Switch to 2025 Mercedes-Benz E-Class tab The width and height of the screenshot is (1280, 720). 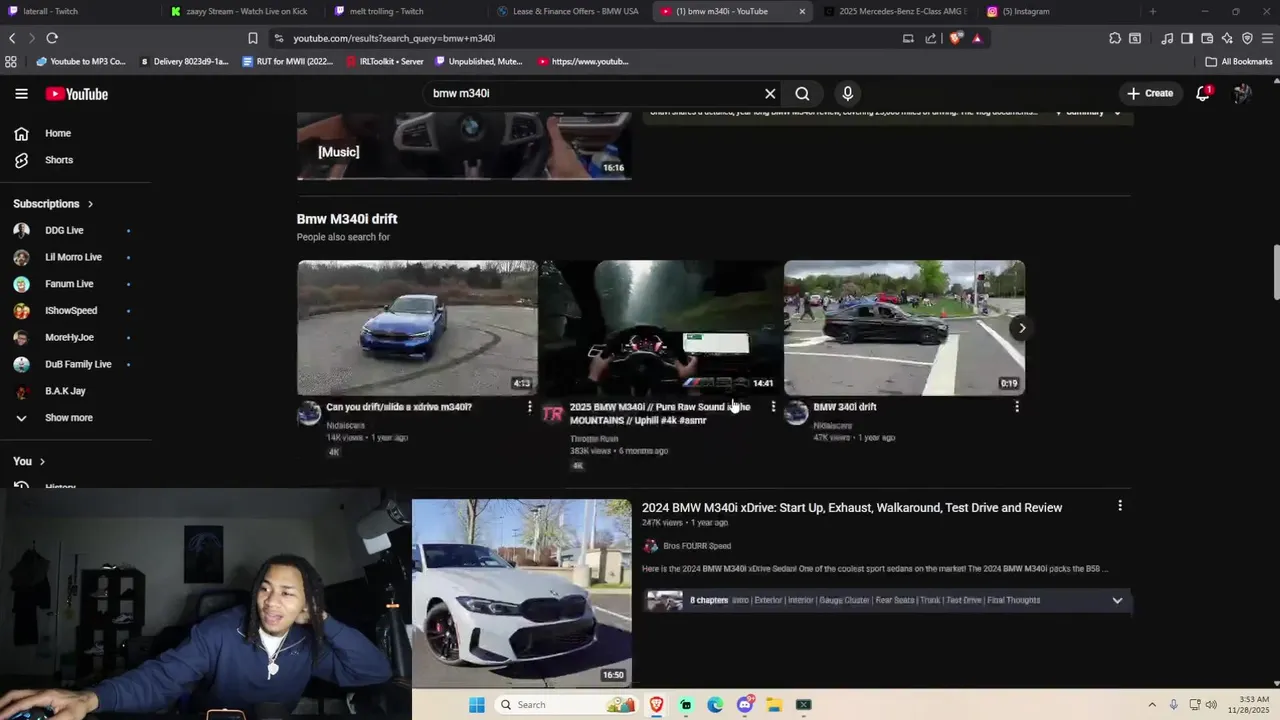pyautogui.click(x=895, y=11)
